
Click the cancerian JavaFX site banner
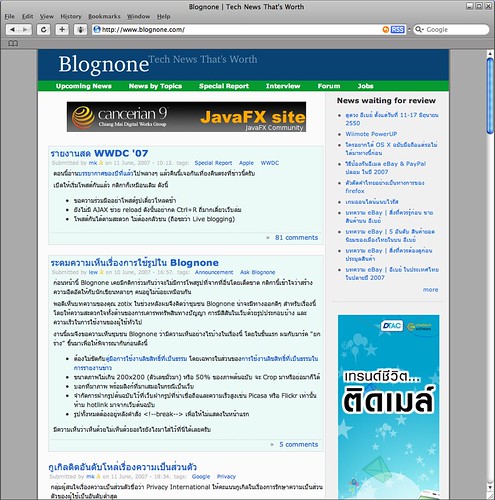click(186, 117)
